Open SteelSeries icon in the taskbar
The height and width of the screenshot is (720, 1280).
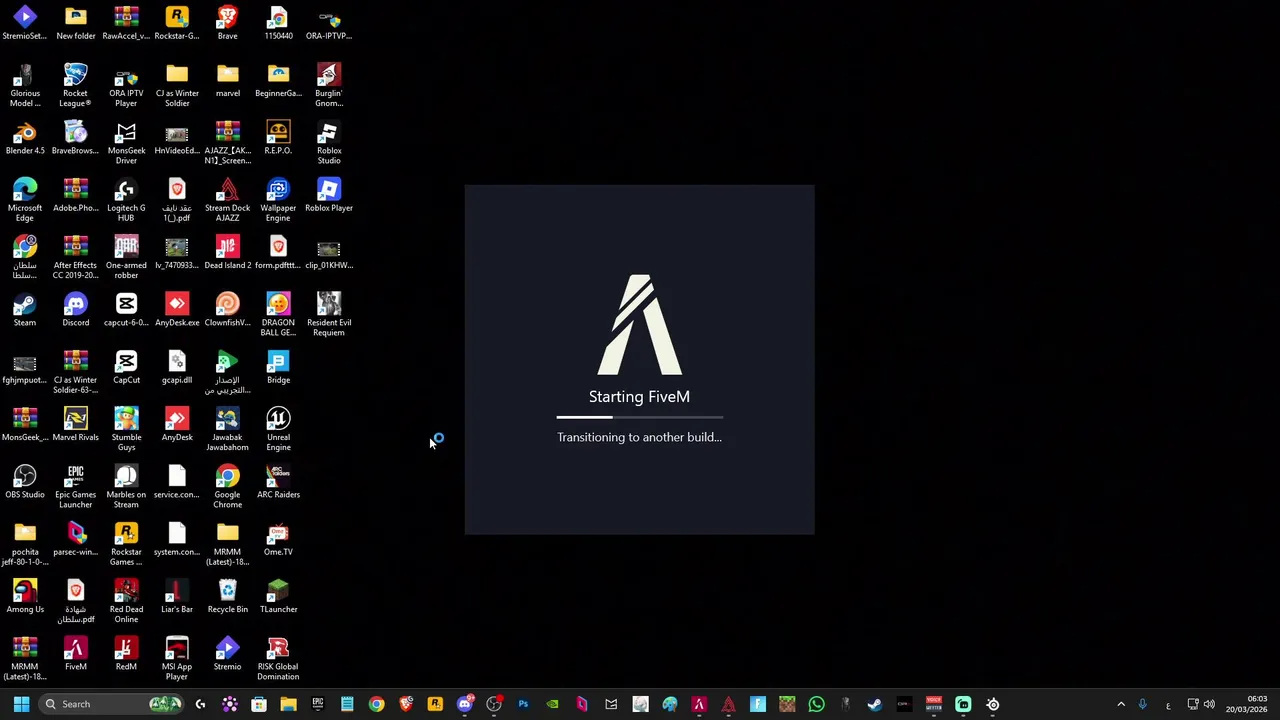993,704
